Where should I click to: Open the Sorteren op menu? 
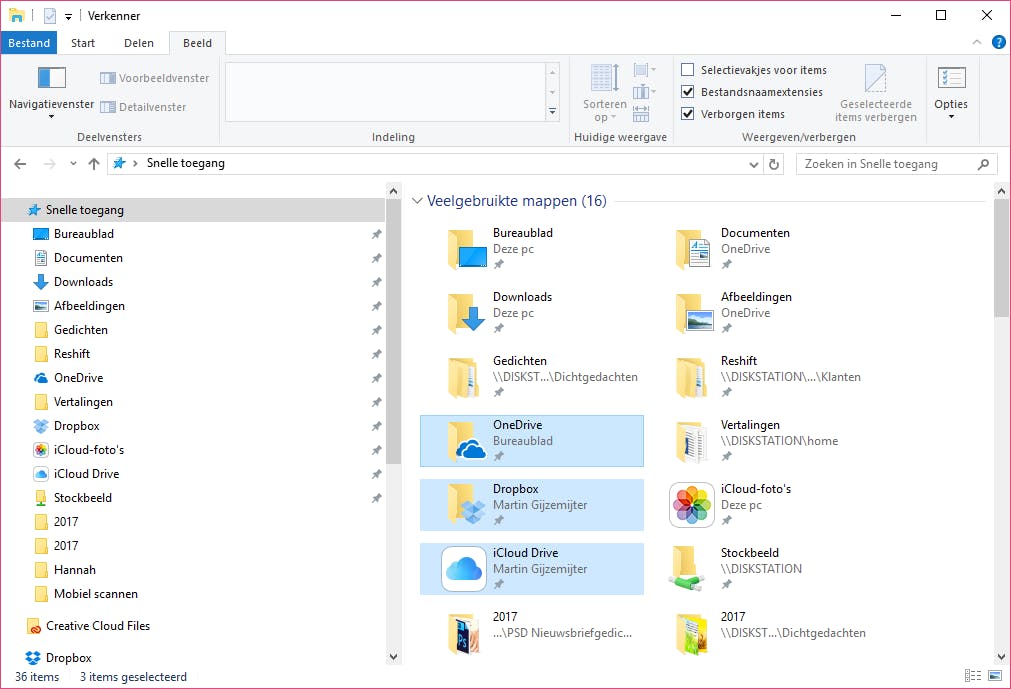tap(604, 93)
